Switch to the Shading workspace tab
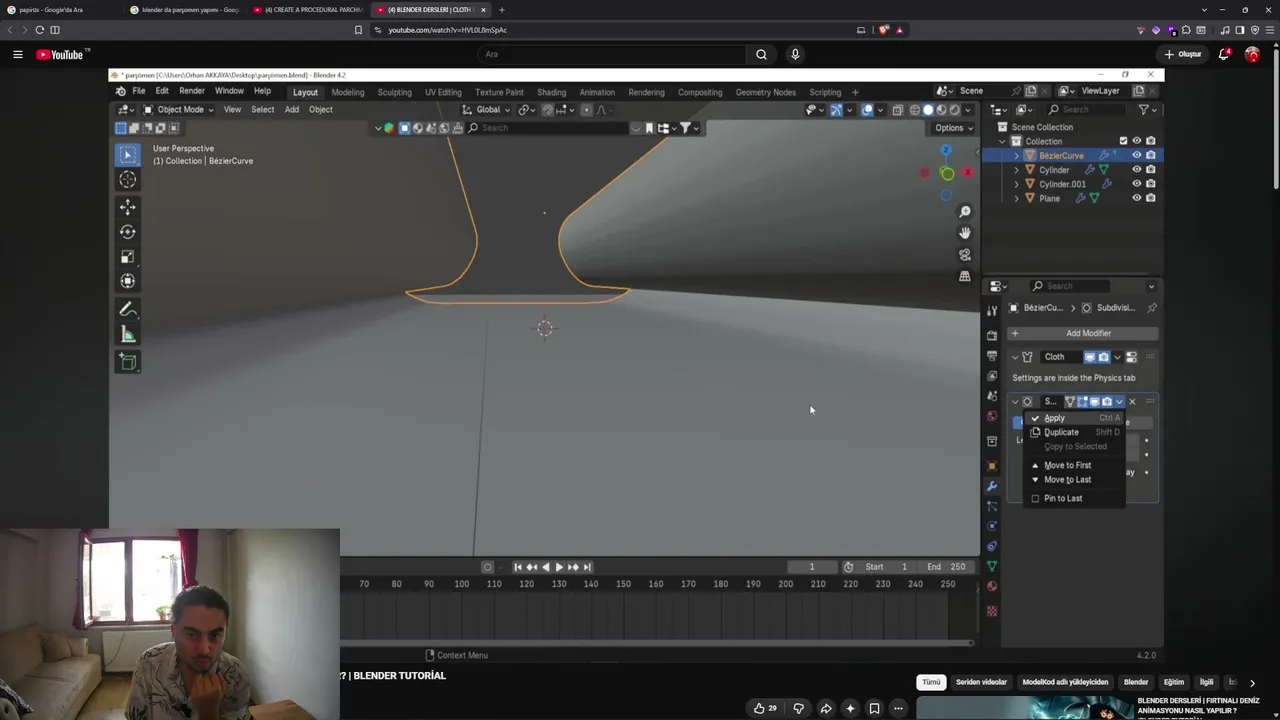The height and width of the screenshot is (720, 1280). tap(551, 92)
